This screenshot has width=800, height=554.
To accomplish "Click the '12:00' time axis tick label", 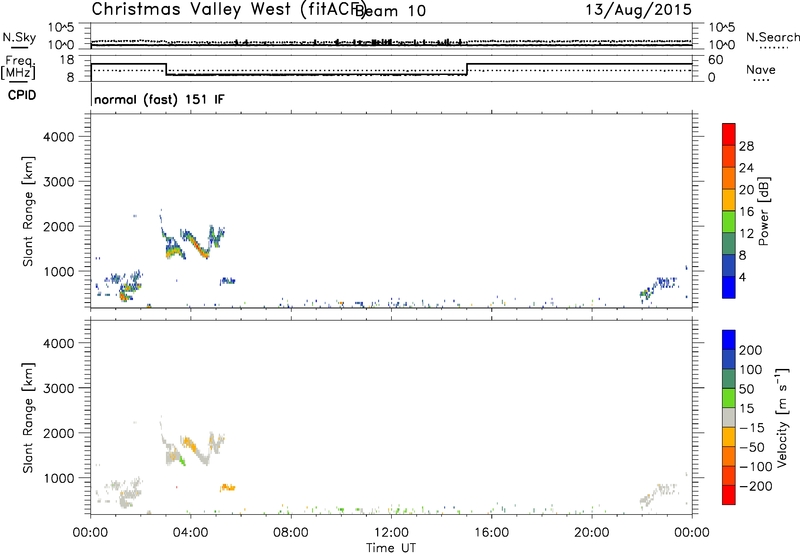I will 391,533.
